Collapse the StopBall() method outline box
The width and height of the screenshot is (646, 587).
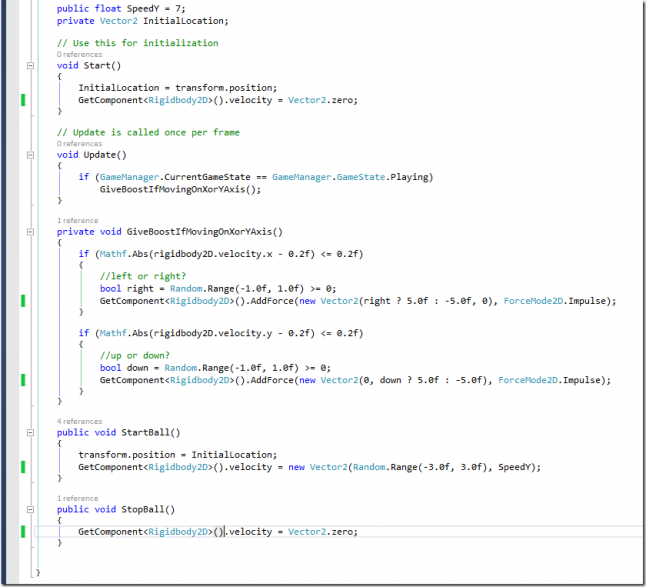tap(31, 509)
